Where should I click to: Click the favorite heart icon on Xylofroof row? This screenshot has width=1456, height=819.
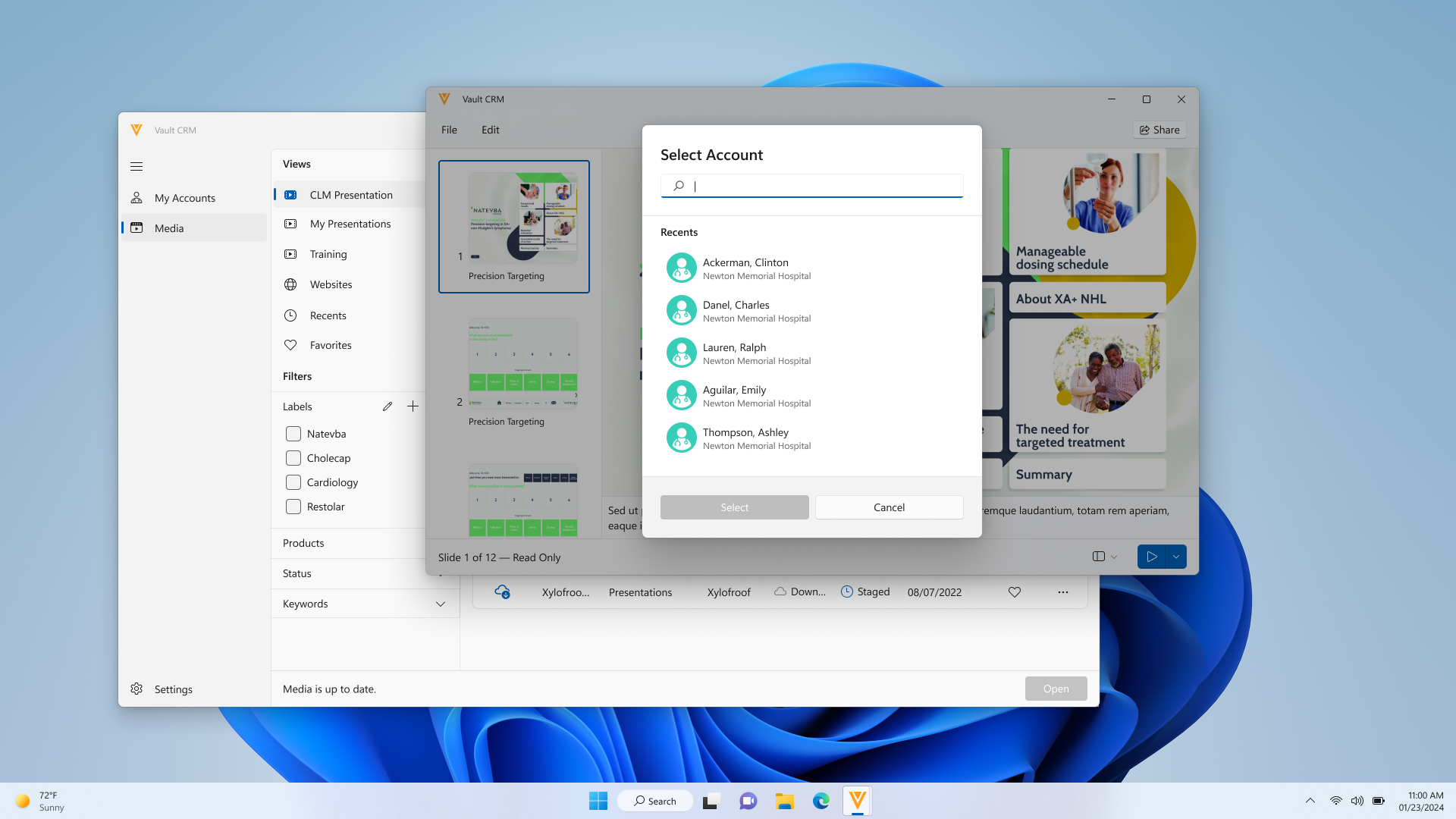(x=1015, y=592)
